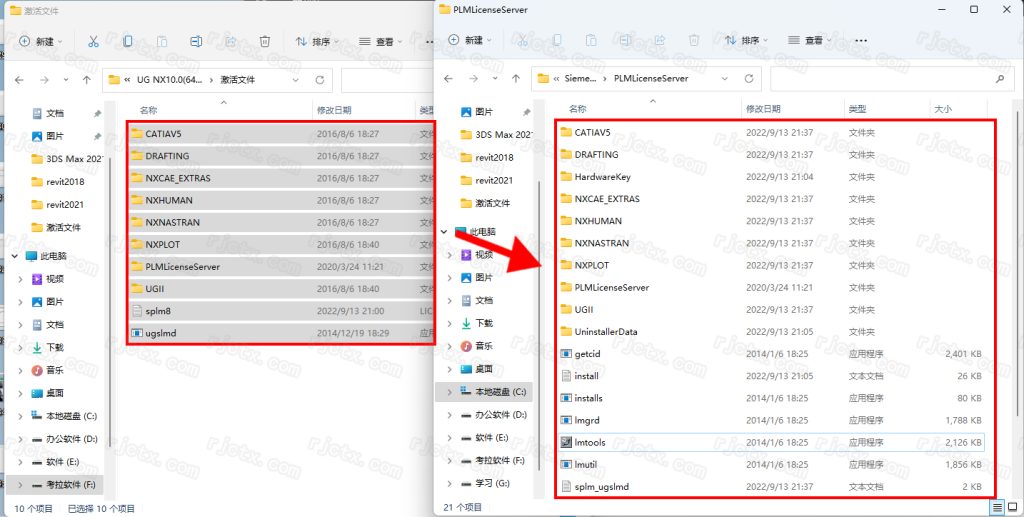Viewport: 1024px width, 517px height.
Task: Select the splm8 license file
Action: 159,311
